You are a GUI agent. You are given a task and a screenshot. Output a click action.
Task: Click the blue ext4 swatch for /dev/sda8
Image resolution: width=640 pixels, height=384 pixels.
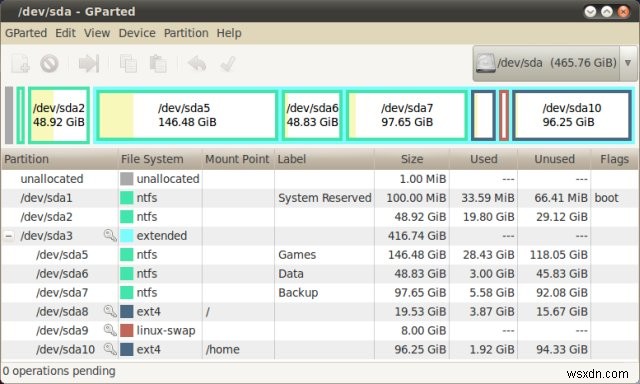pyautogui.click(x=127, y=312)
